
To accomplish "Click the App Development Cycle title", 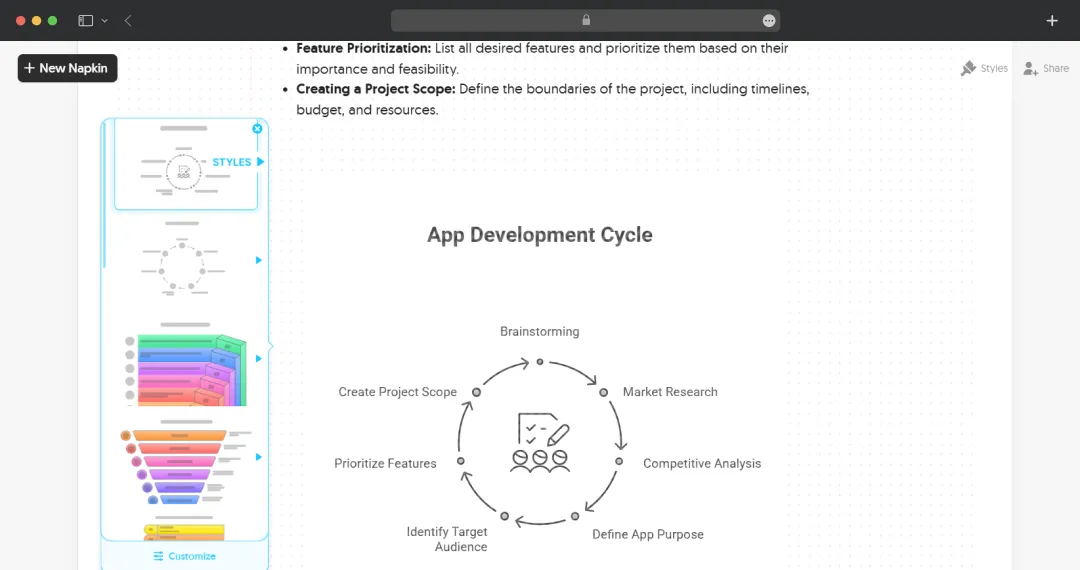I will 539,235.
